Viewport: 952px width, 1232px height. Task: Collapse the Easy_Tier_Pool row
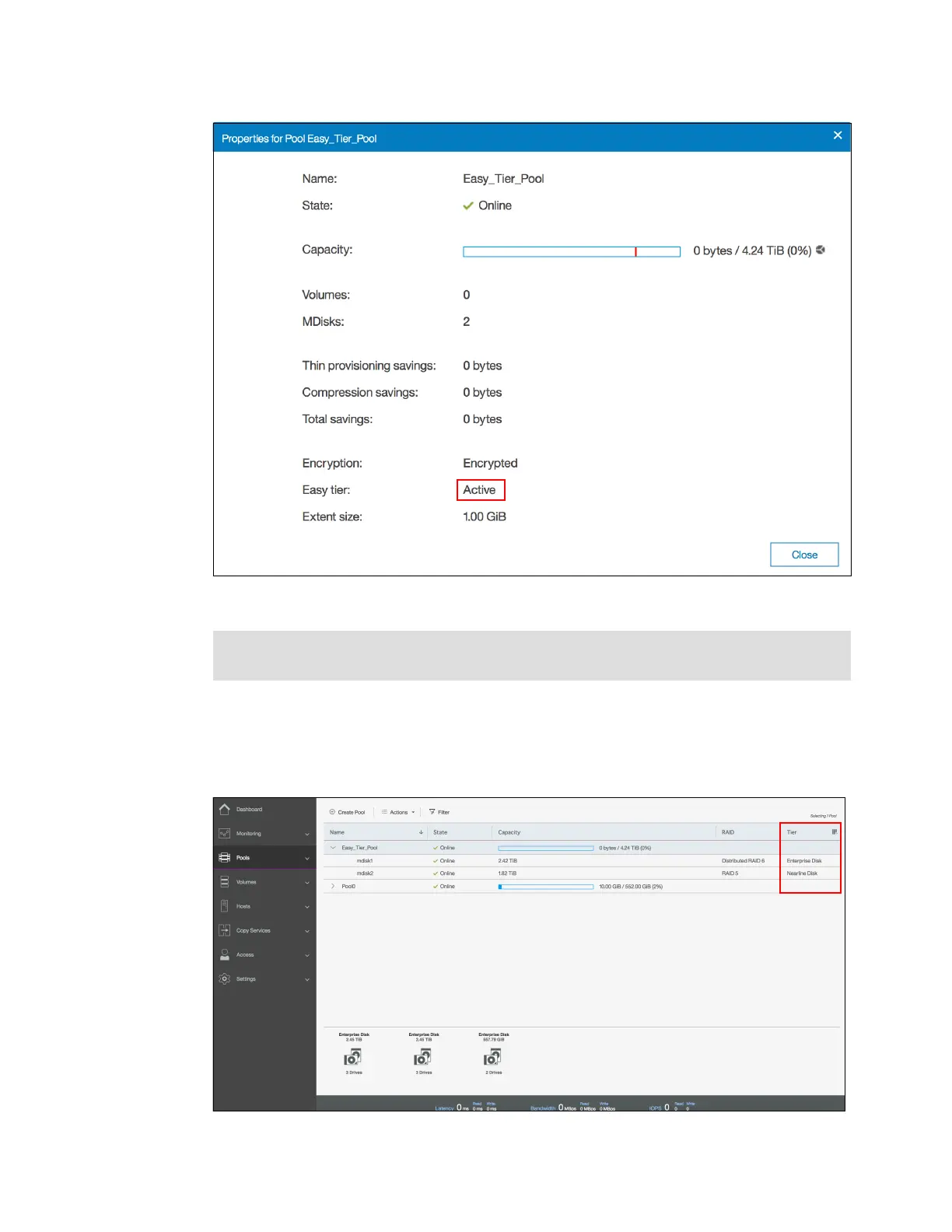(333, 848)
